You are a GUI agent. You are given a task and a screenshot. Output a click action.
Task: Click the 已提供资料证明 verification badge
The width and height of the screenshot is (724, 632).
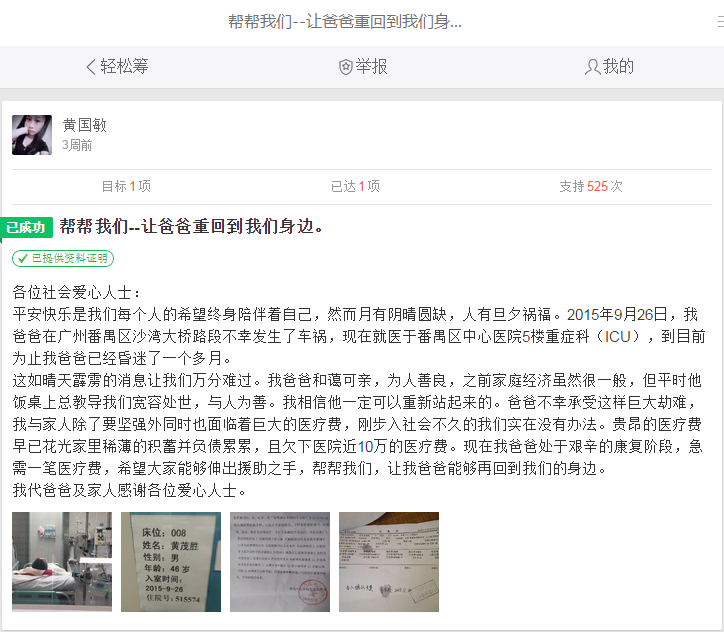(63, 258)
